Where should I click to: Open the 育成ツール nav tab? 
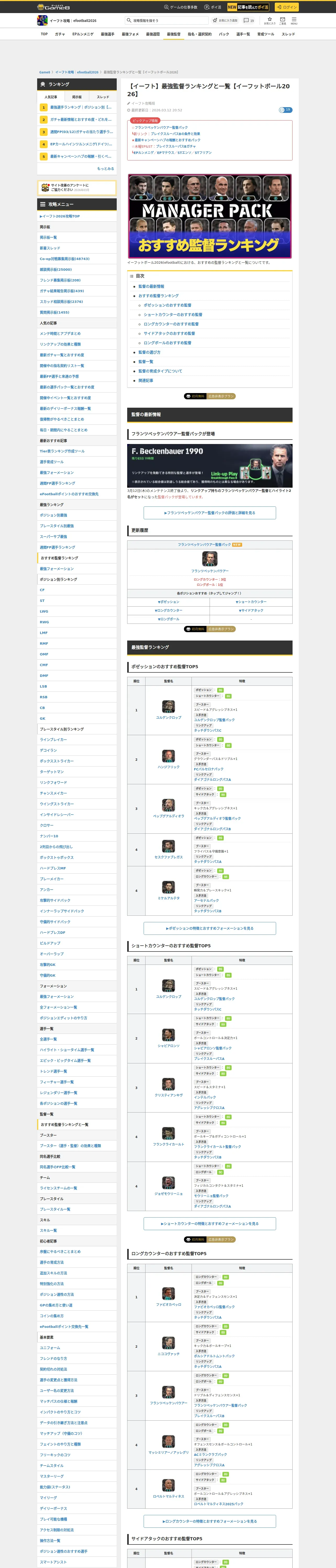point(265,34)
